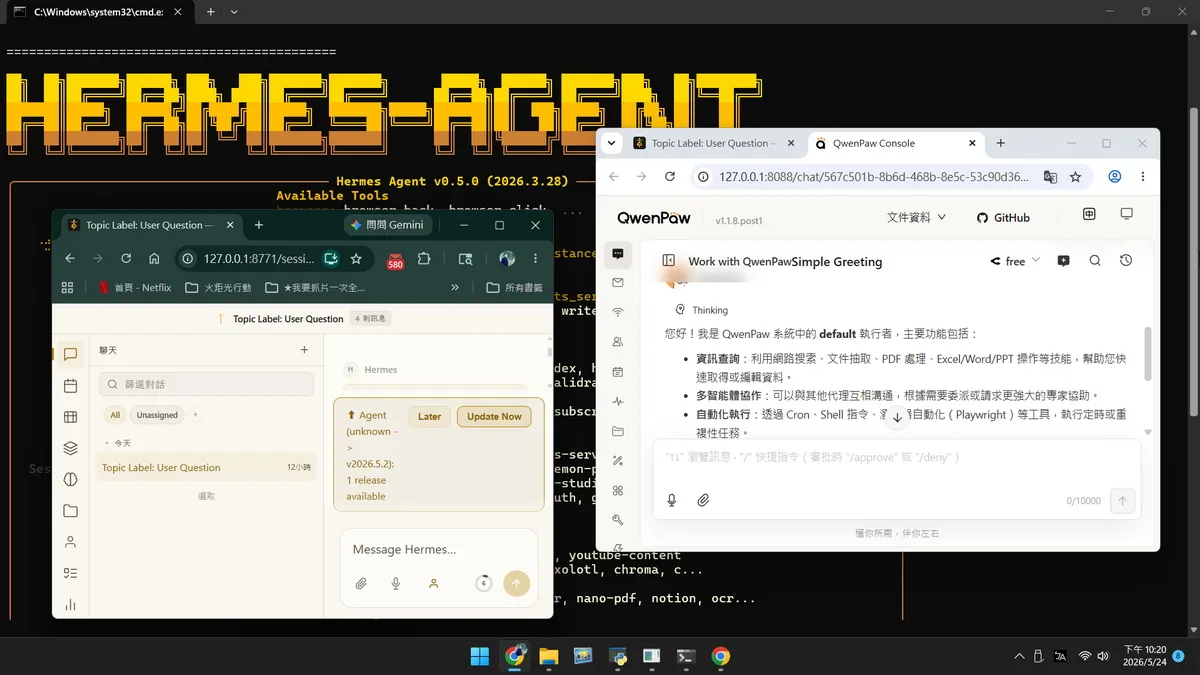Click the Message Hermes input field

tap(438, 549)
